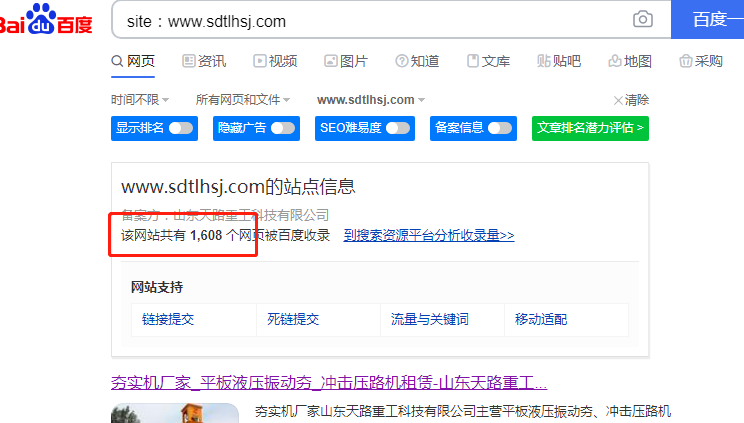Switch to the 文库 tab
The image size is (744, 423).
point(489,61)
